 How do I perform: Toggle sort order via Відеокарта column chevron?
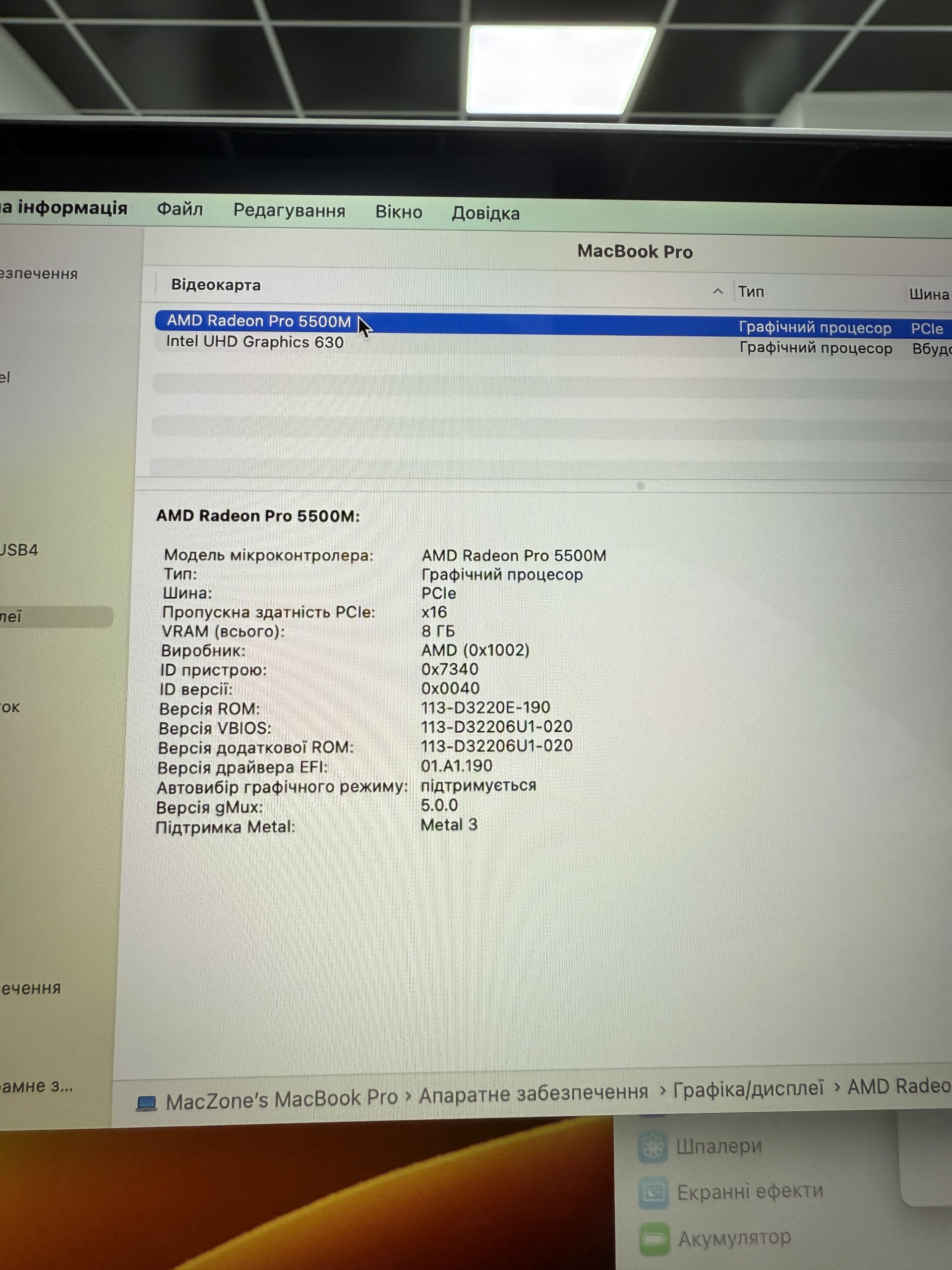click(717, 291)
